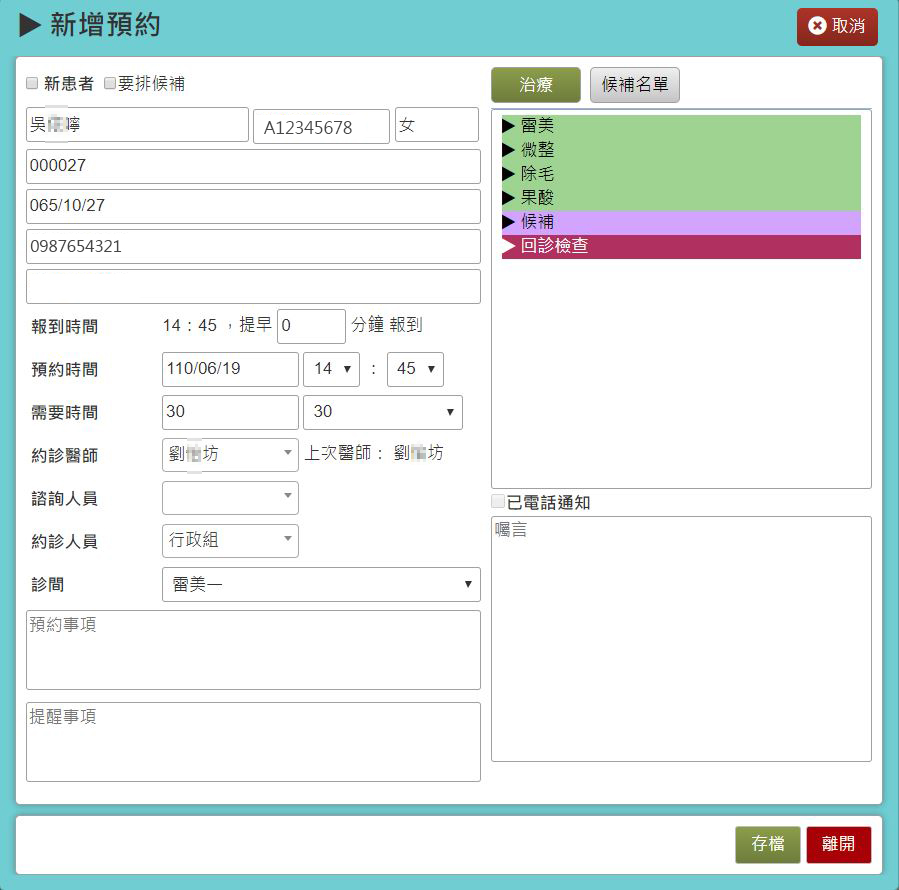Image resolution: width=899 pixels, height=890 pixels.
Task: Click the 預約事項 text area
Action: point(253,650)
